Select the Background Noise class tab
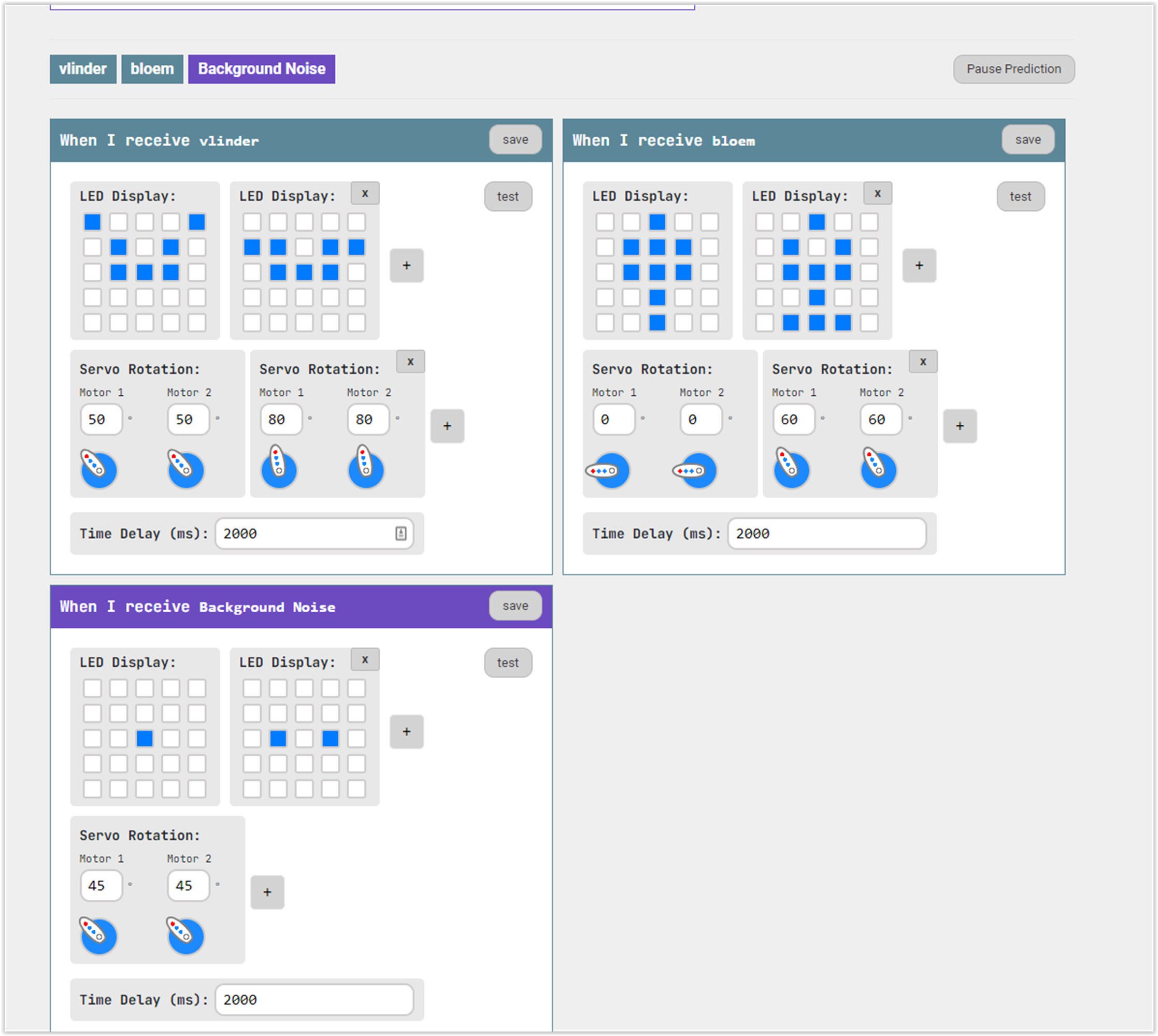The image size is (1158, 1036). coord(261,69)
